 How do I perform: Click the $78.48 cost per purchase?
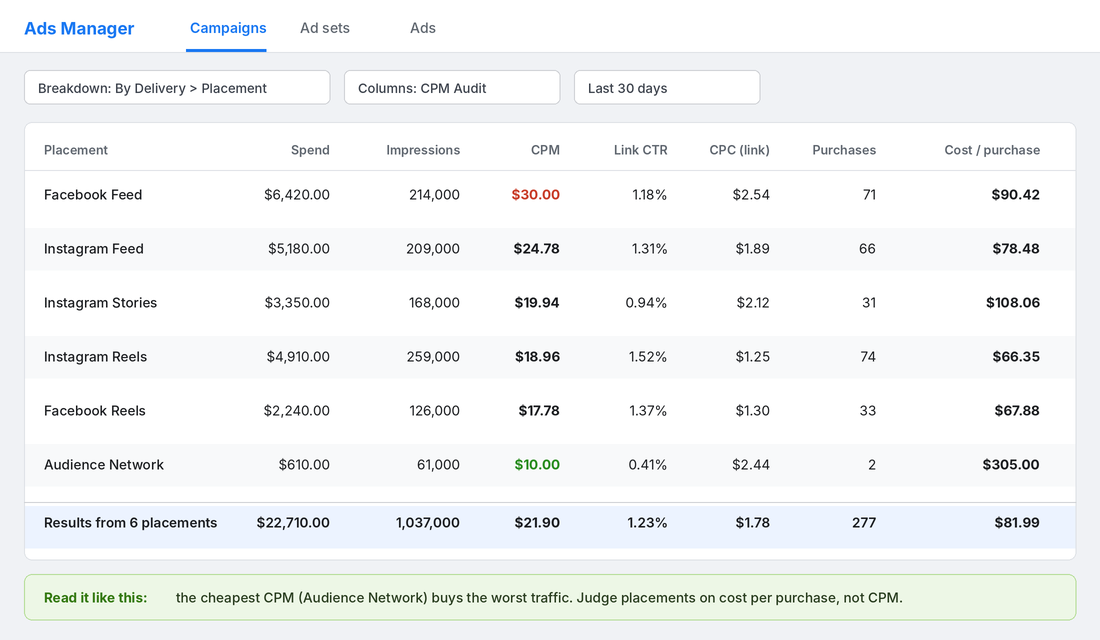click(1016, 249)
